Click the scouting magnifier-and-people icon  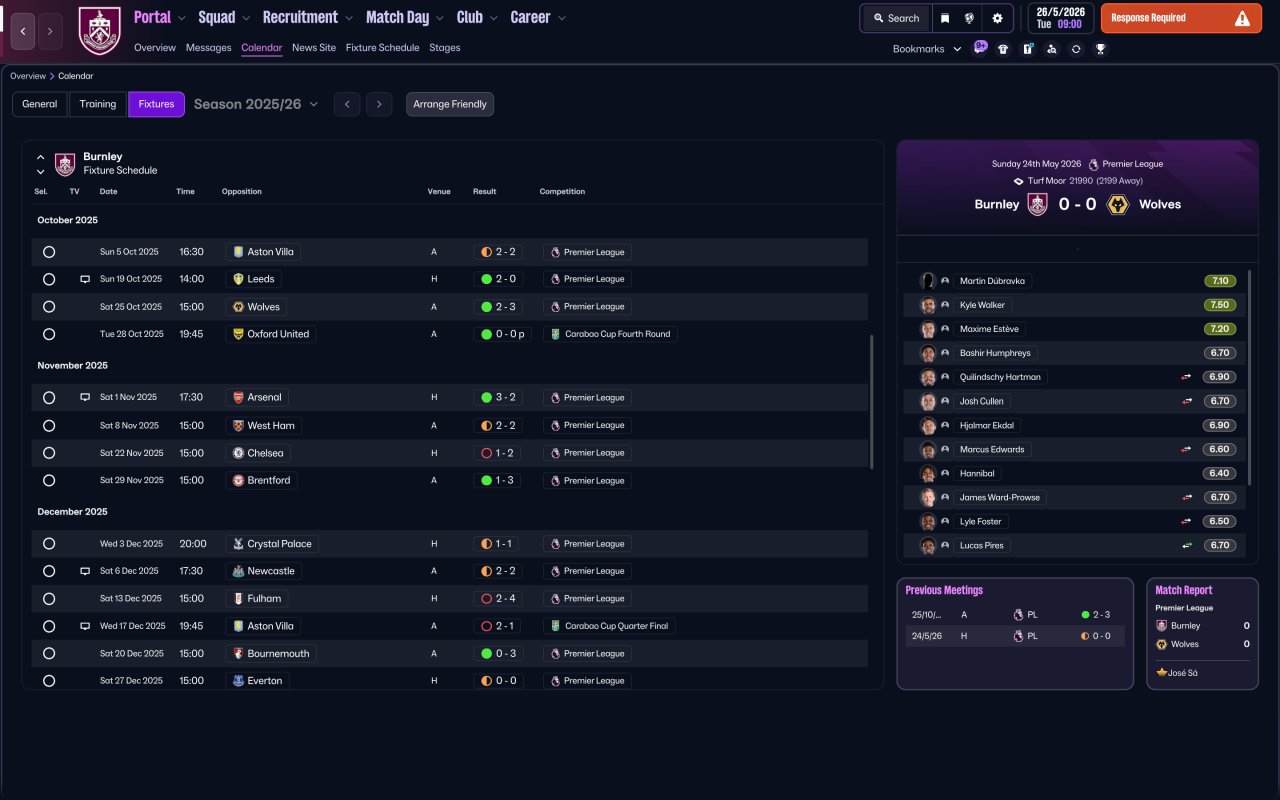(x=1051, y=48)
